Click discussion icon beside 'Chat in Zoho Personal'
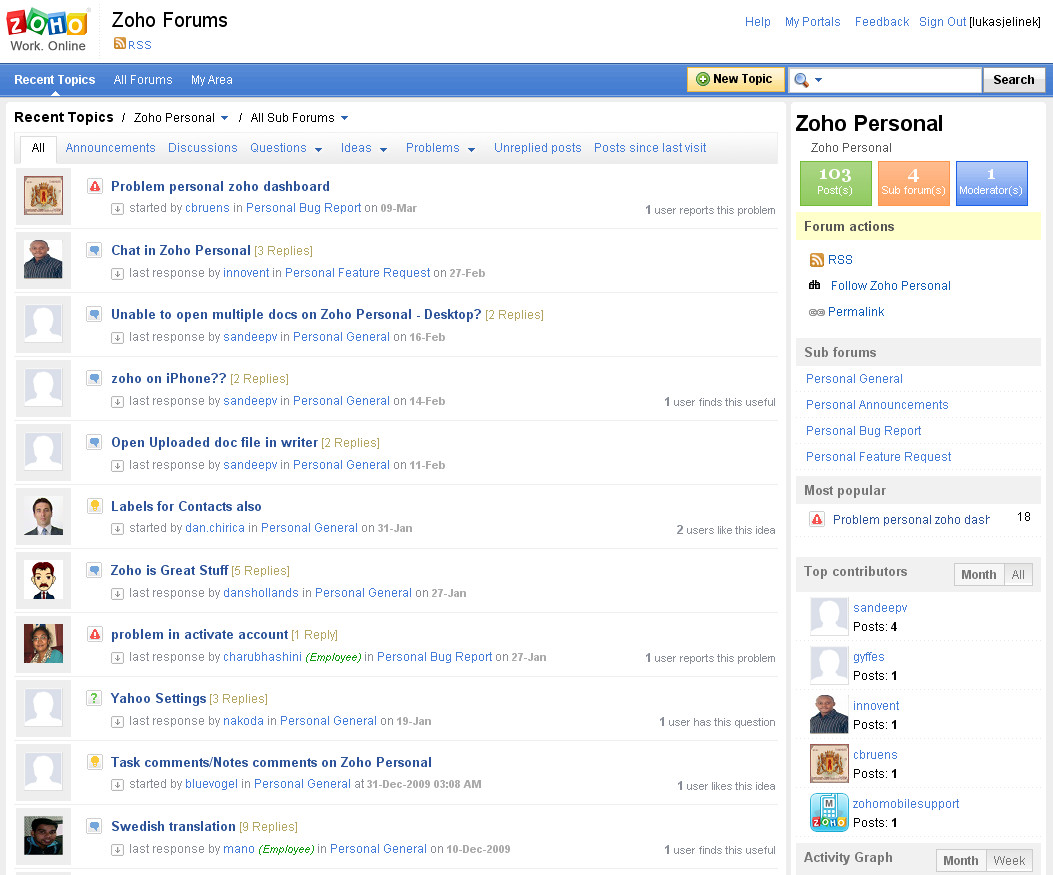 95,250
